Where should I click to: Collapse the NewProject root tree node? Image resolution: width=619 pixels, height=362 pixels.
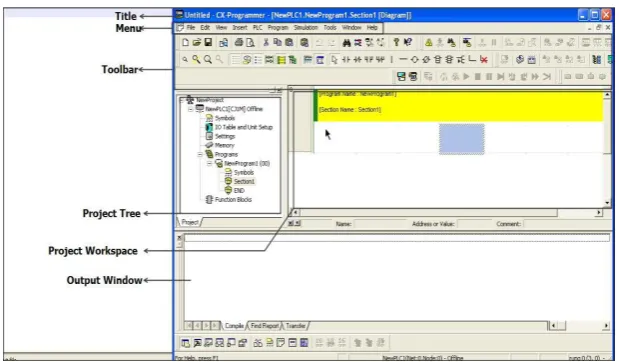point(182,100)
